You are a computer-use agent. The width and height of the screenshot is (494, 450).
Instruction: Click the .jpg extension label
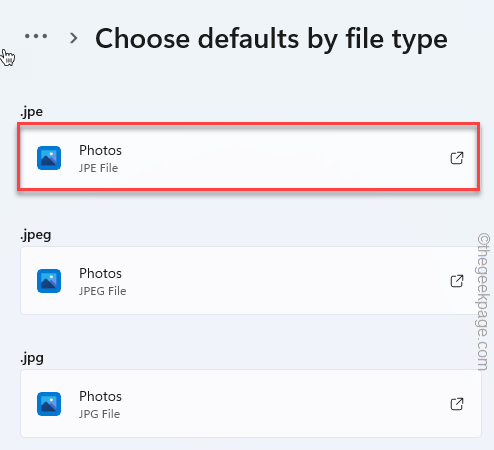pyautogui.click(x=32, y=358)
